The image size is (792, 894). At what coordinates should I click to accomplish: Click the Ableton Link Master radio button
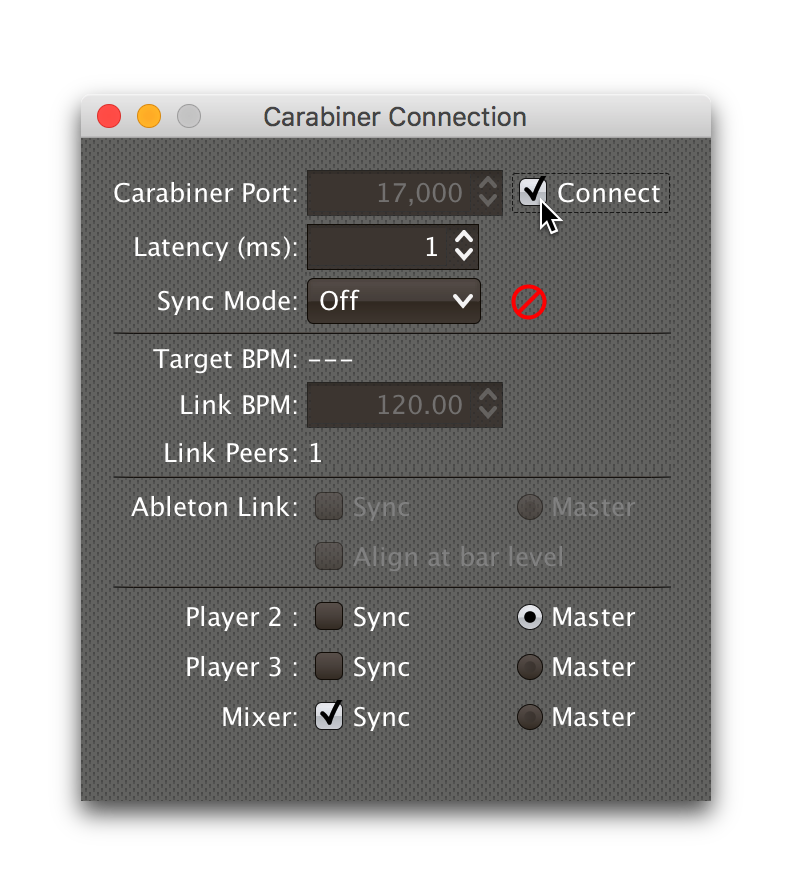530,507
